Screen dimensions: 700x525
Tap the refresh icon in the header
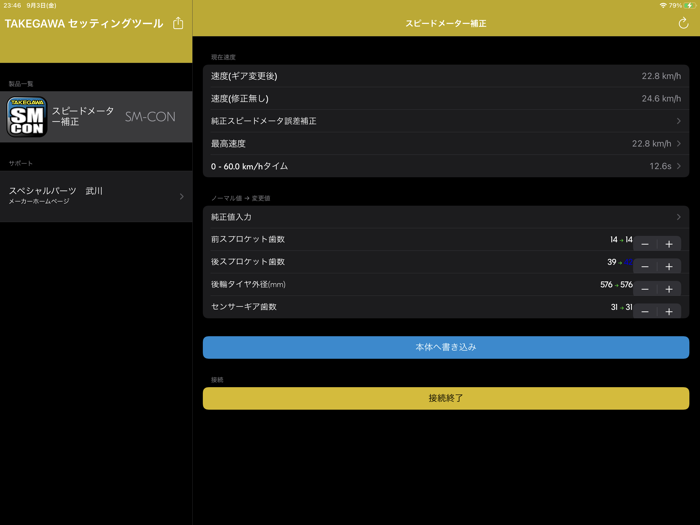point(683,23)
